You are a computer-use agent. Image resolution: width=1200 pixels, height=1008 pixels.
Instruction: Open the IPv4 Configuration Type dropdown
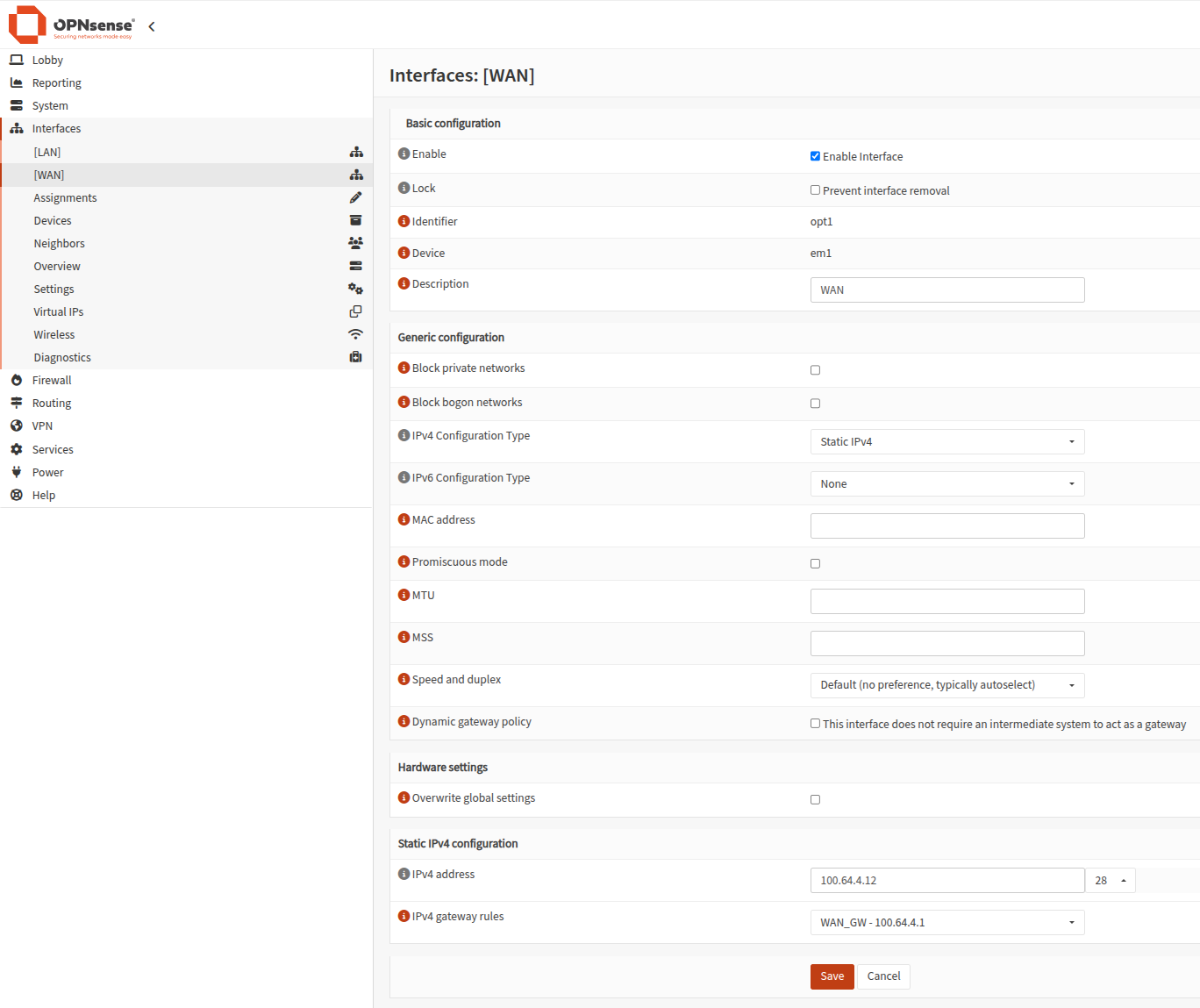[947, 441]
